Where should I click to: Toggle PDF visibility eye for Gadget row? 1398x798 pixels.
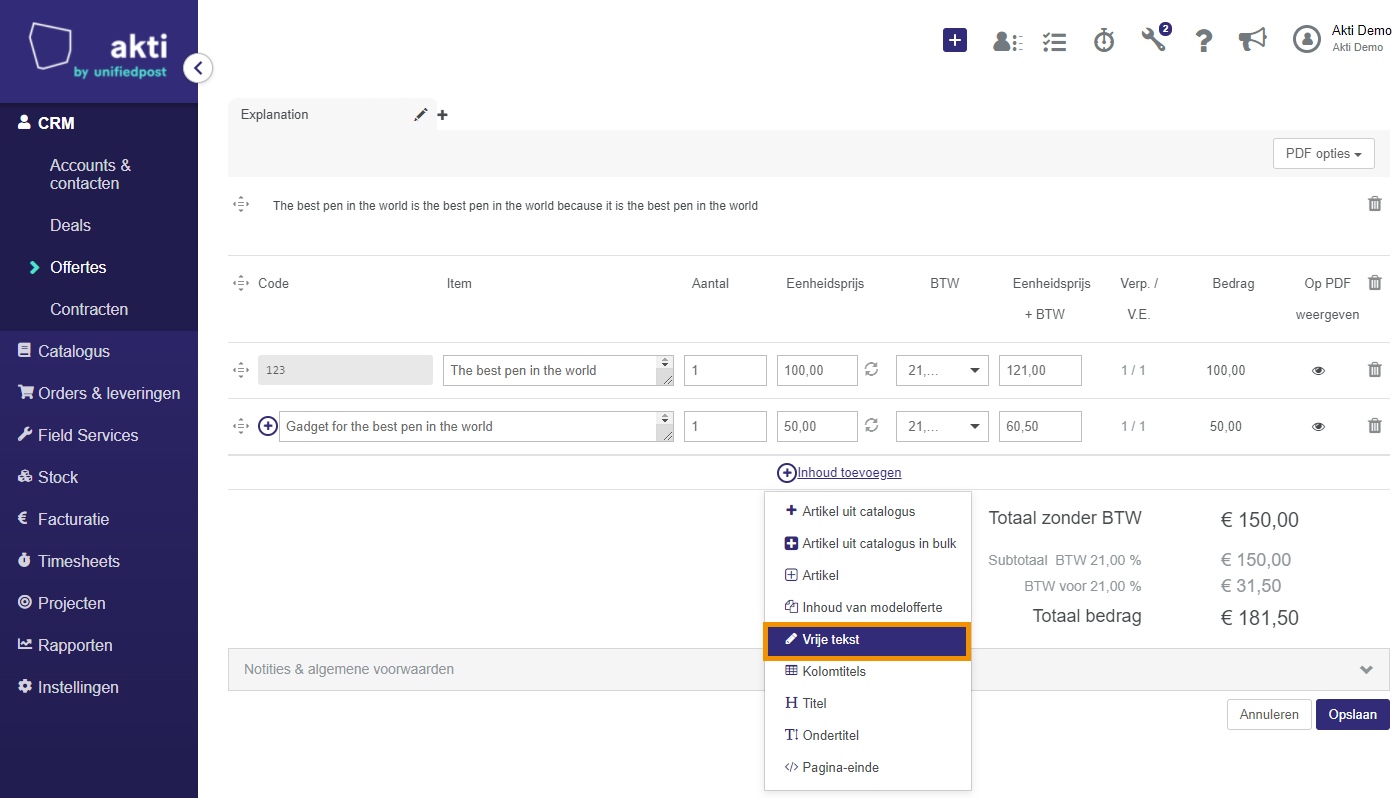[1318, 427]
